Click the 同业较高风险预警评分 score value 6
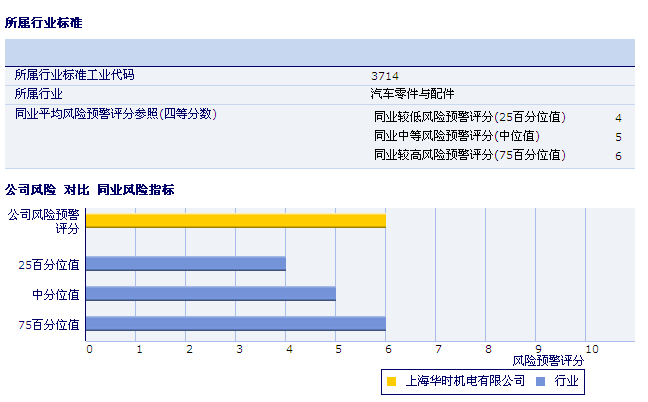This screenshot has height=402, width=648. coord(618,156)
